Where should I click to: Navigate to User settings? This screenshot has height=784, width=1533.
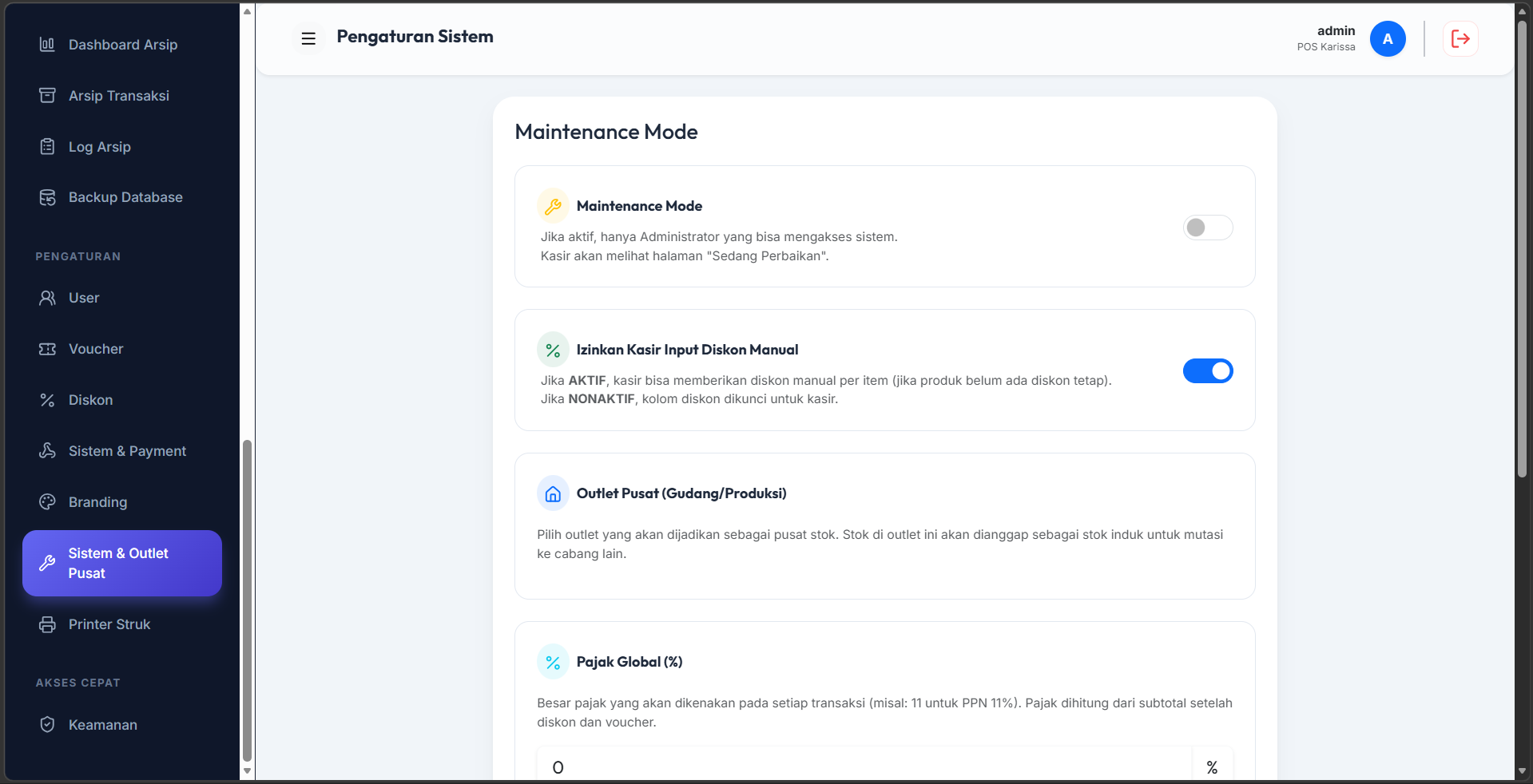(x=122, y=298)
